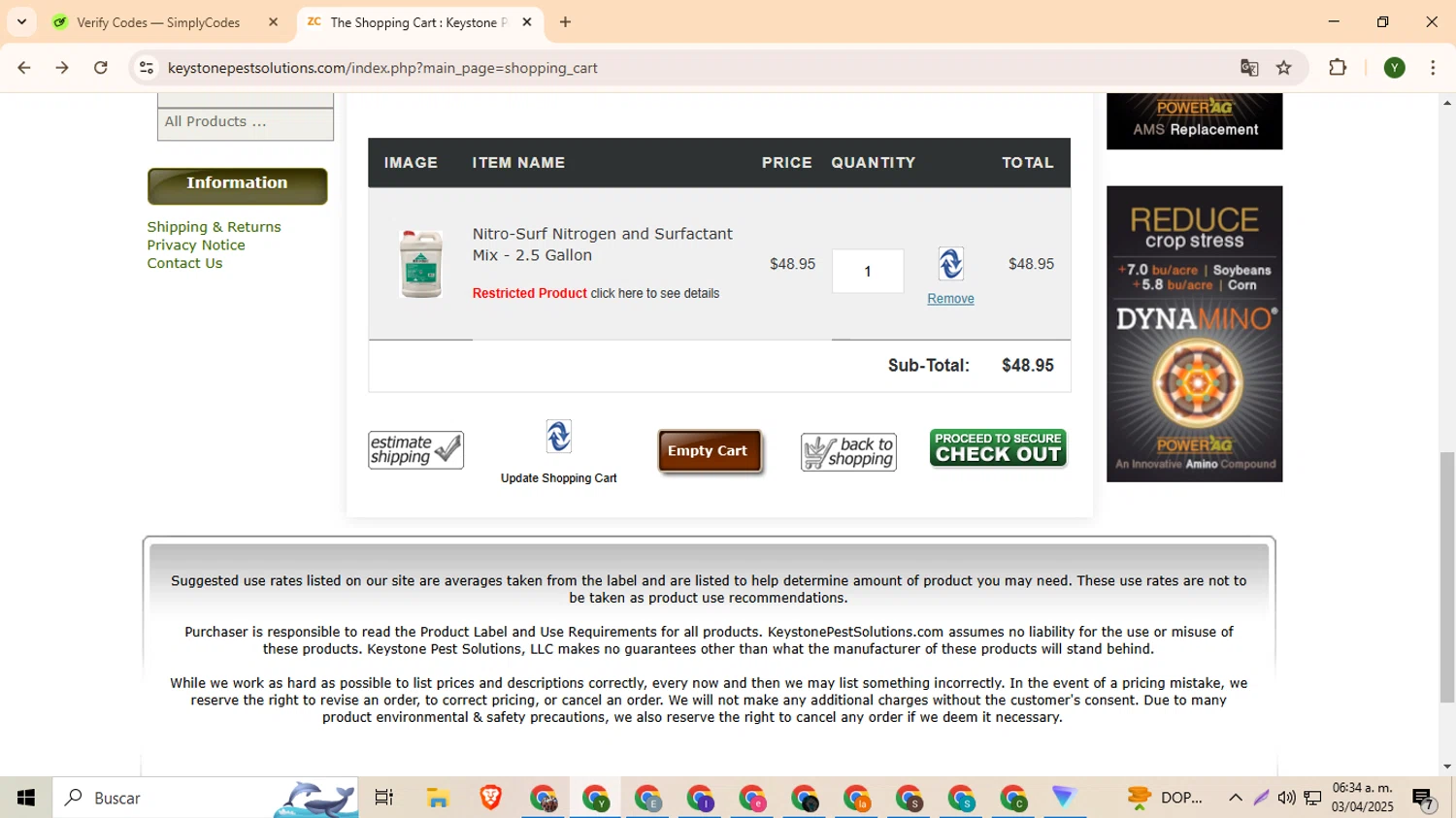The width and height of the screenshot is (1456, 818).
Task: Click the taskbar clock showing 06:34 a. m.
Action: [1363, 798]
